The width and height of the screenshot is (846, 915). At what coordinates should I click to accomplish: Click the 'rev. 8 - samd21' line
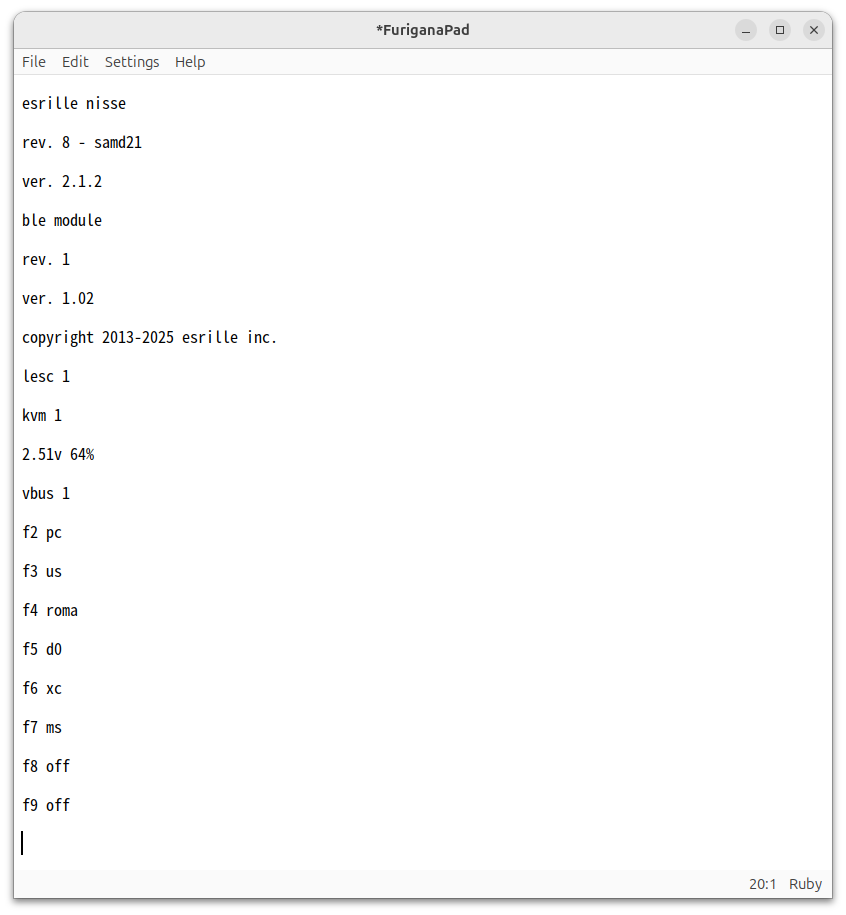pos(82,143)
